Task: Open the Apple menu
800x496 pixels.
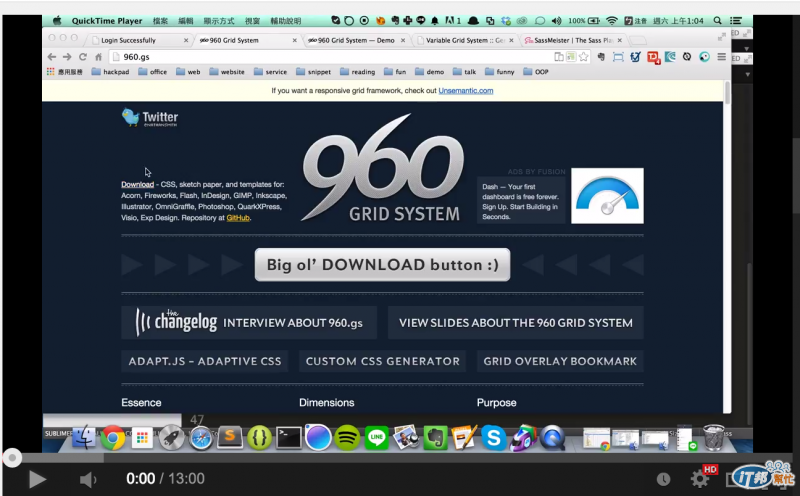Action: (x=57, y=20)
